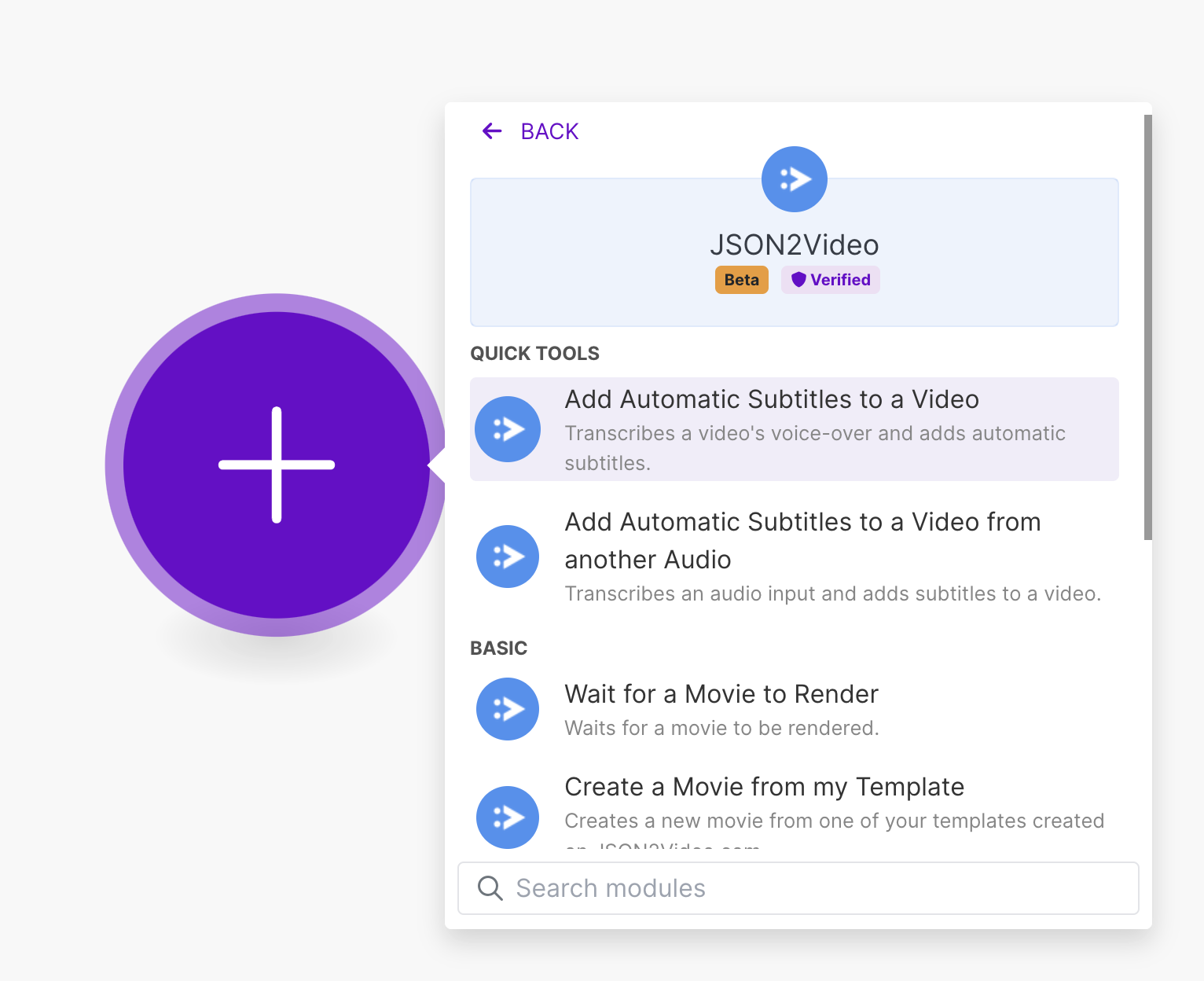Click the JSON2Video app title text

pos(795,245)
